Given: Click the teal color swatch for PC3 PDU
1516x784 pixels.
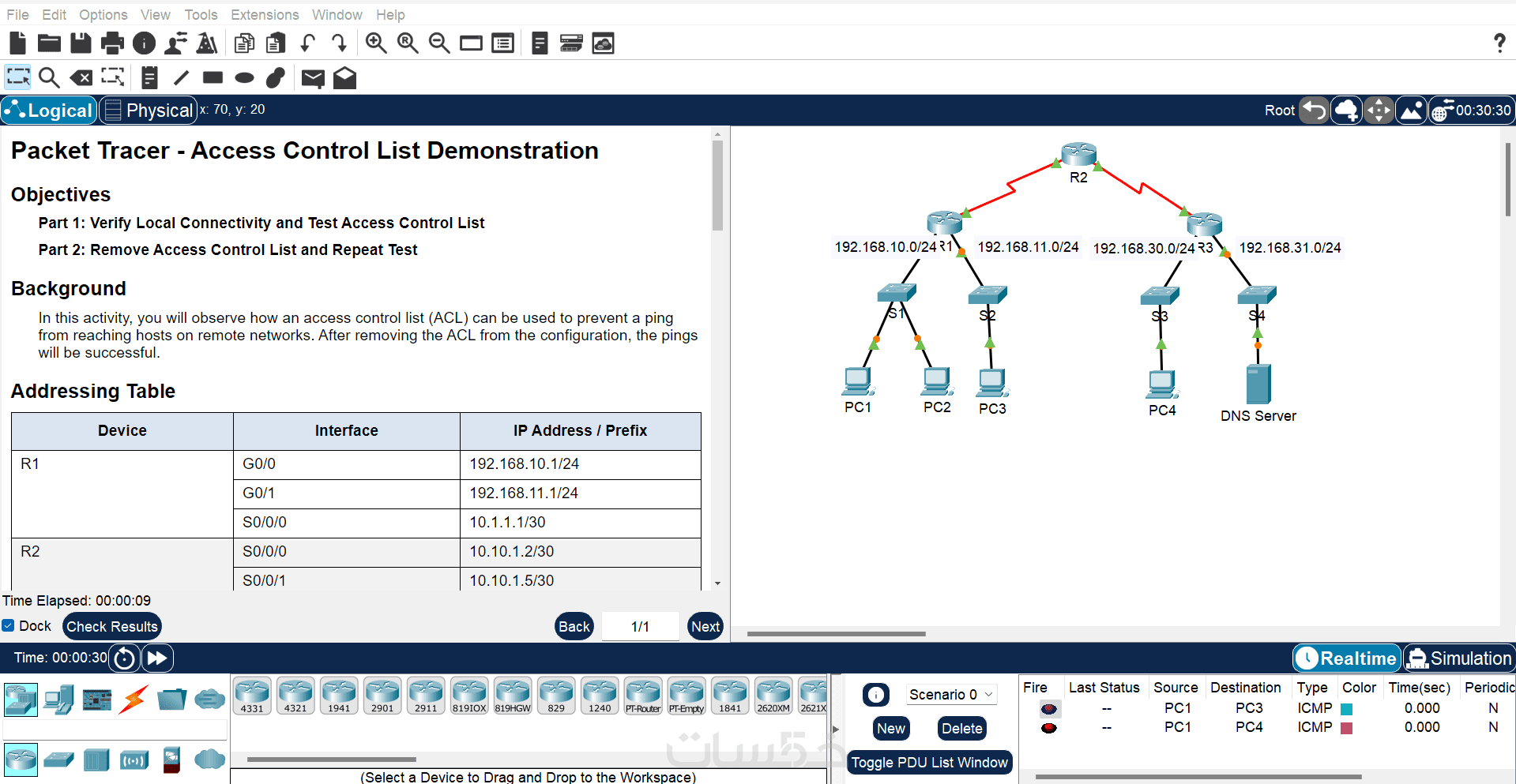Looking at the screenshot, I should 1347,709.
